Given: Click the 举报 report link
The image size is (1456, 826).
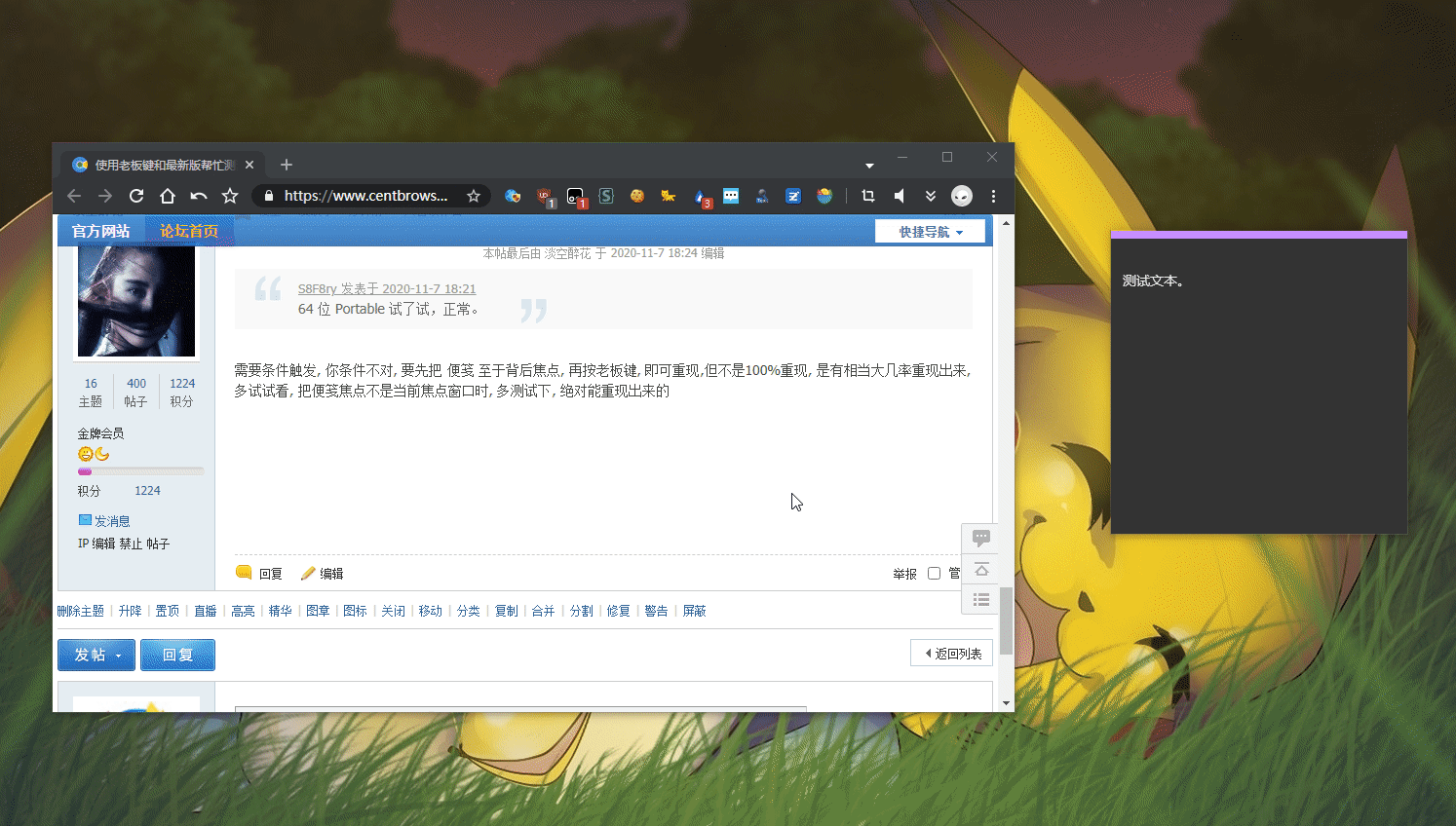Looking at the screenshot, I should (904, 574).
